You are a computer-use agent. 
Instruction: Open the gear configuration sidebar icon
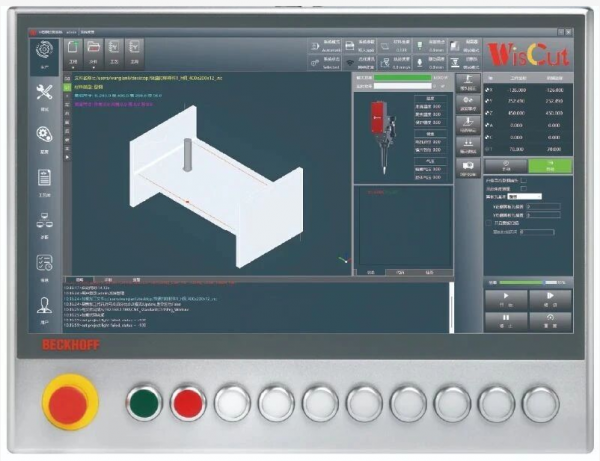click(43, 136)
